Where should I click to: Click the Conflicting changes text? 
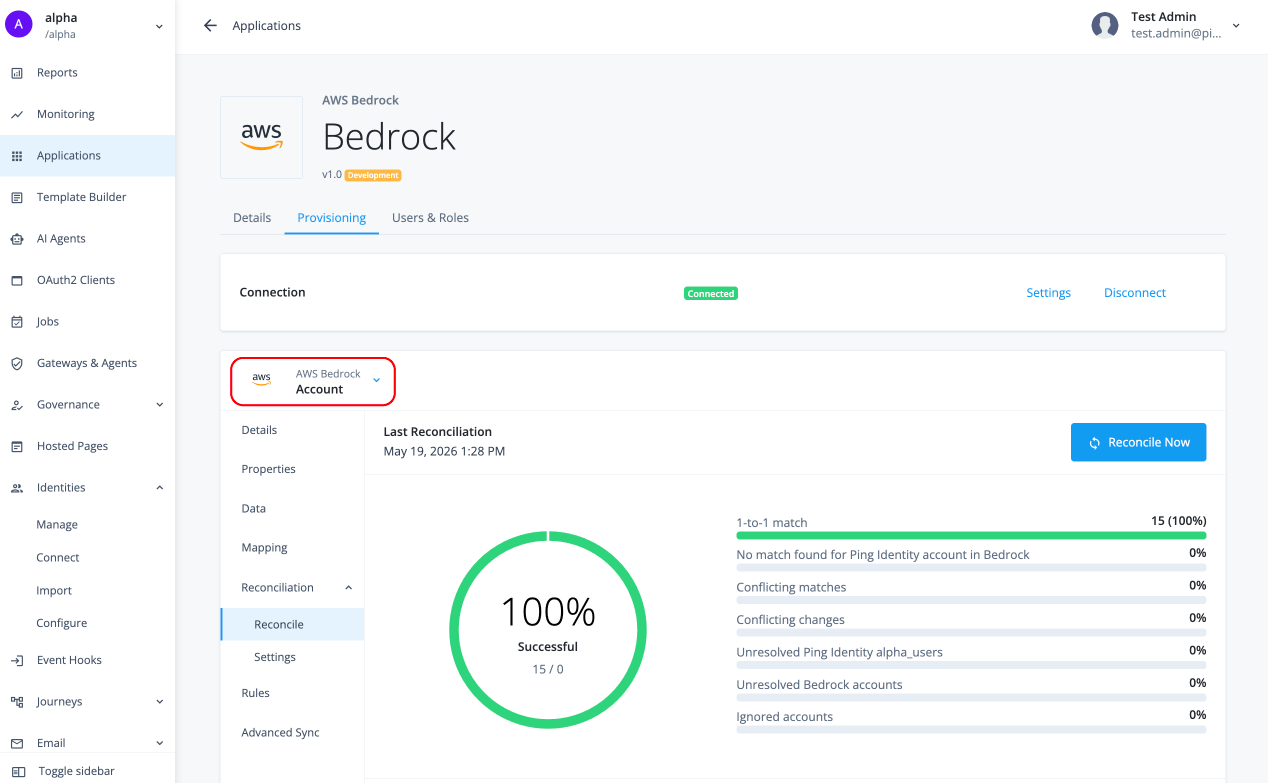click(x=790, y=620)
